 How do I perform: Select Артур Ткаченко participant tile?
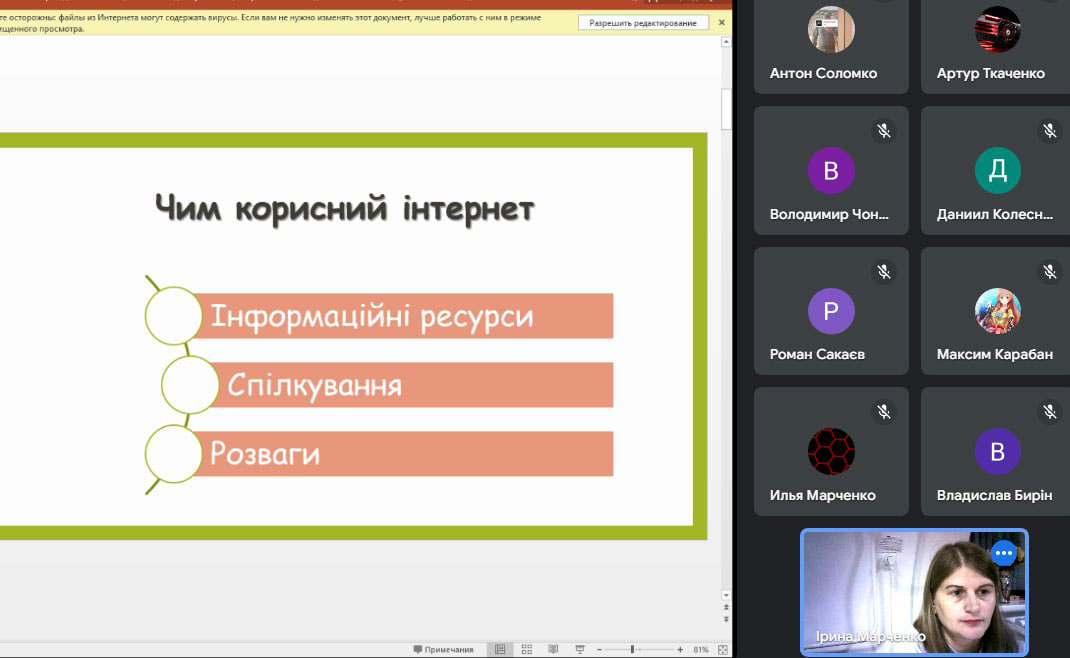[996, 45]
